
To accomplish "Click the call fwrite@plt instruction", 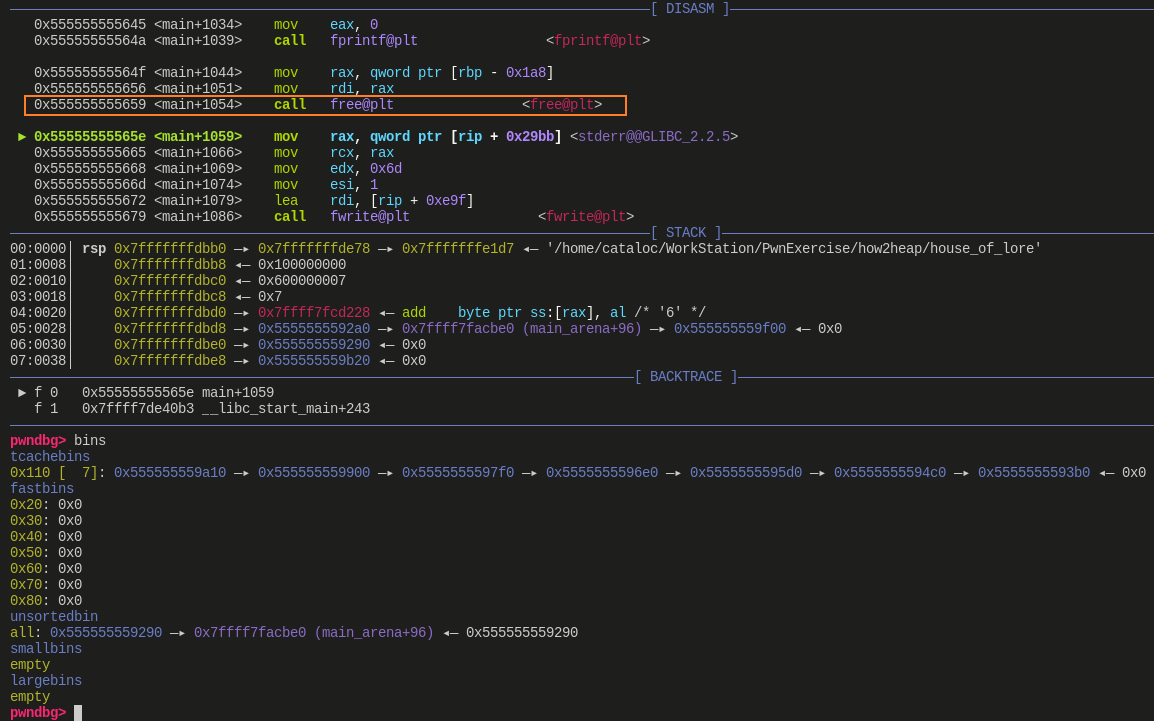I will pos(341,217).
